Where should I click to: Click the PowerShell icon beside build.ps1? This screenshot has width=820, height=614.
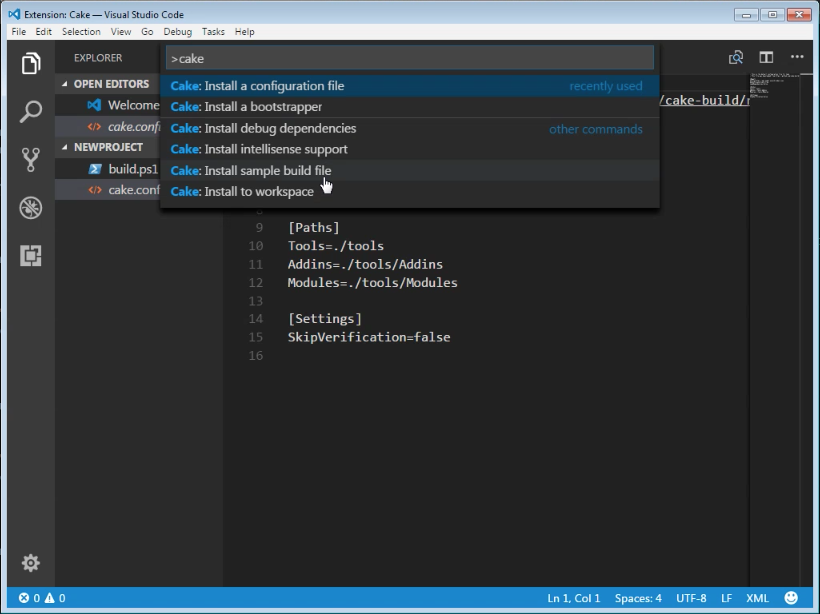pyautogui.click(x=95, y=169)
